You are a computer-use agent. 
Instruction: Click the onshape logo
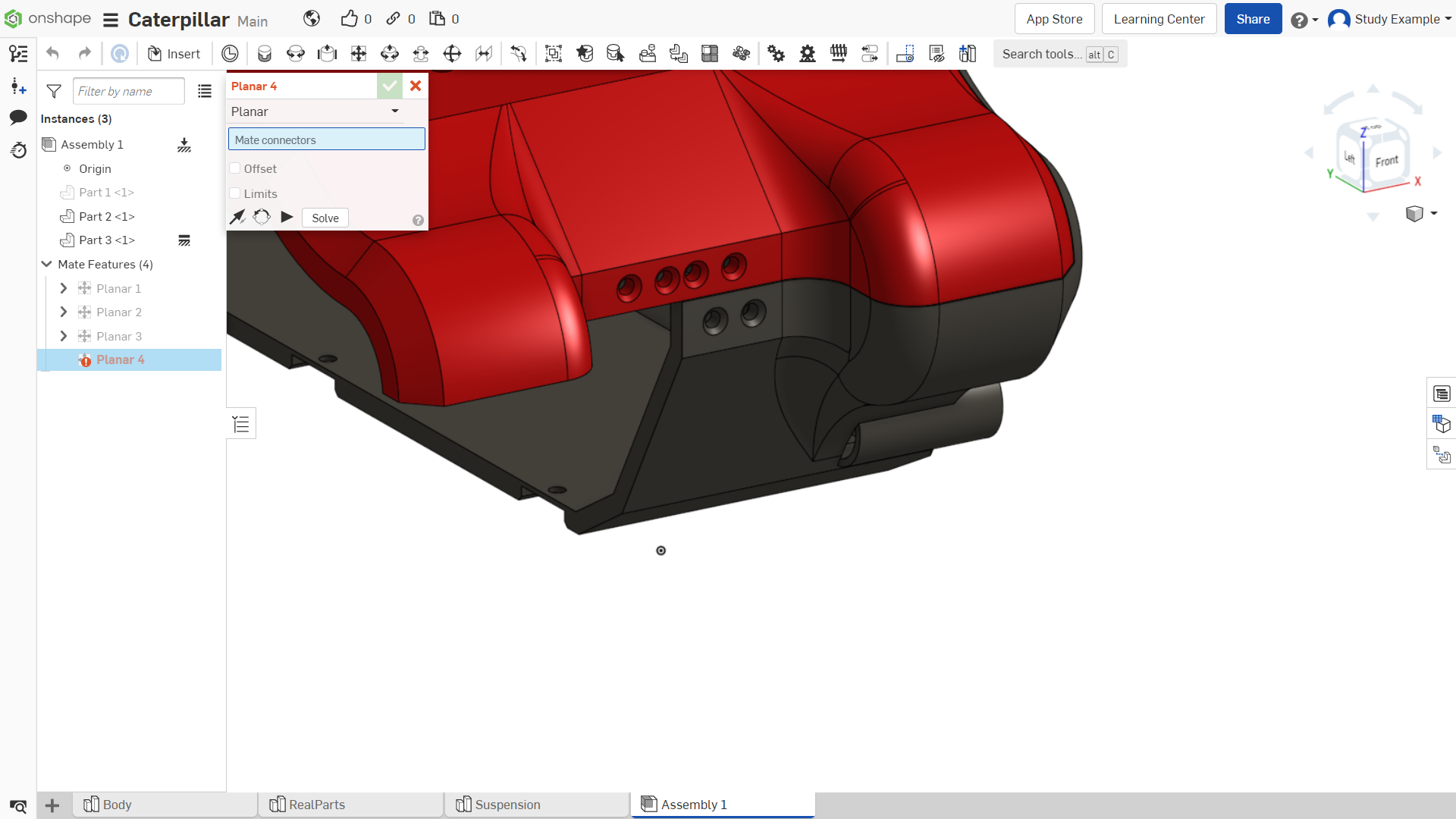point(47,19)
